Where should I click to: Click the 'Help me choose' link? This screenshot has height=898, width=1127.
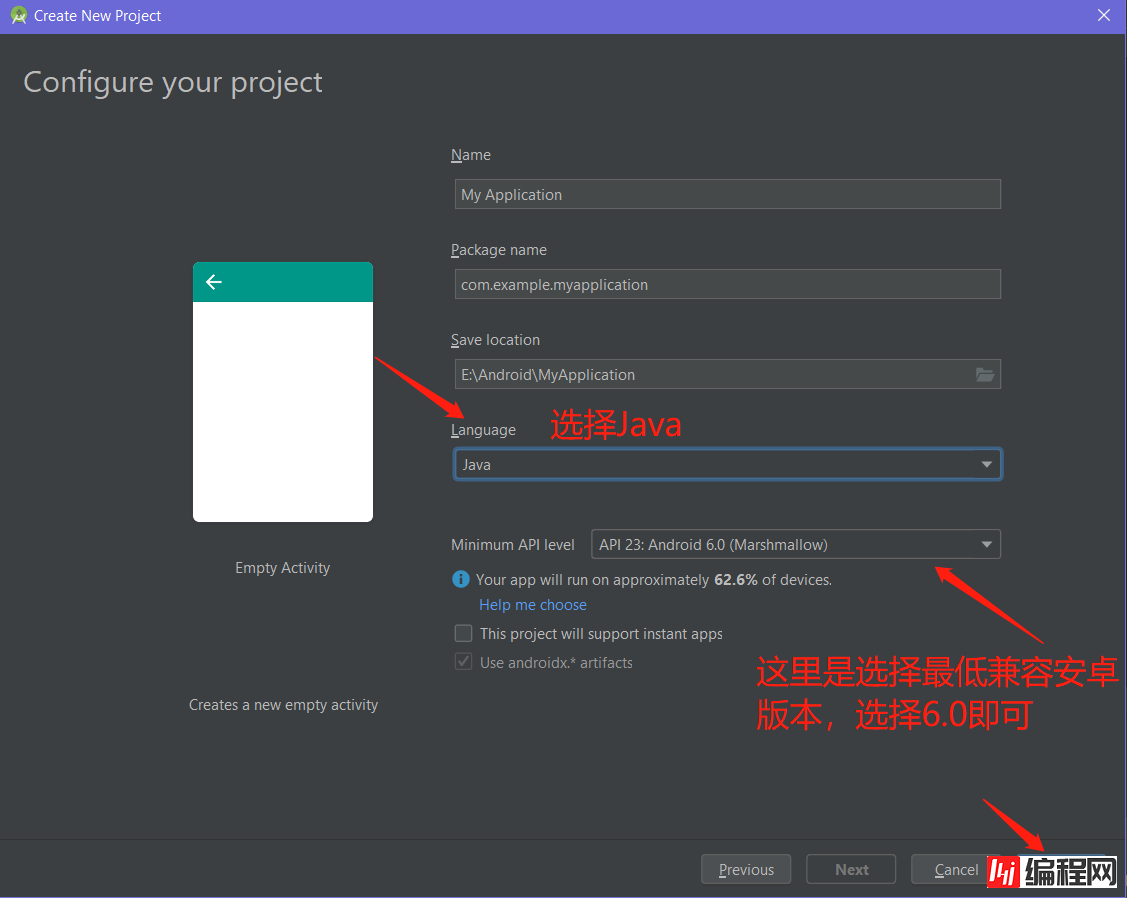tap(532, 605)
